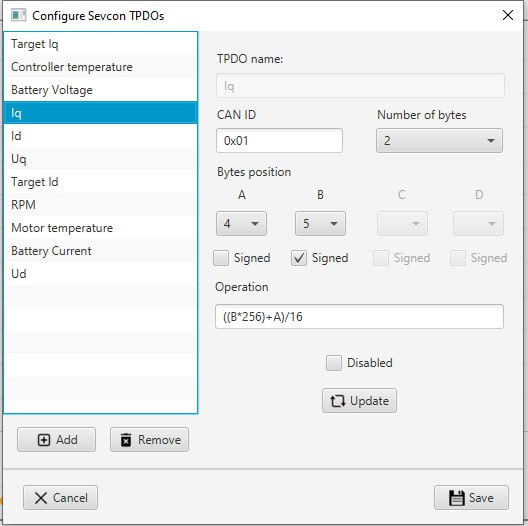Click the floppy disk Save icon
The image size is (528, 526).
click(x=457, y=498)
